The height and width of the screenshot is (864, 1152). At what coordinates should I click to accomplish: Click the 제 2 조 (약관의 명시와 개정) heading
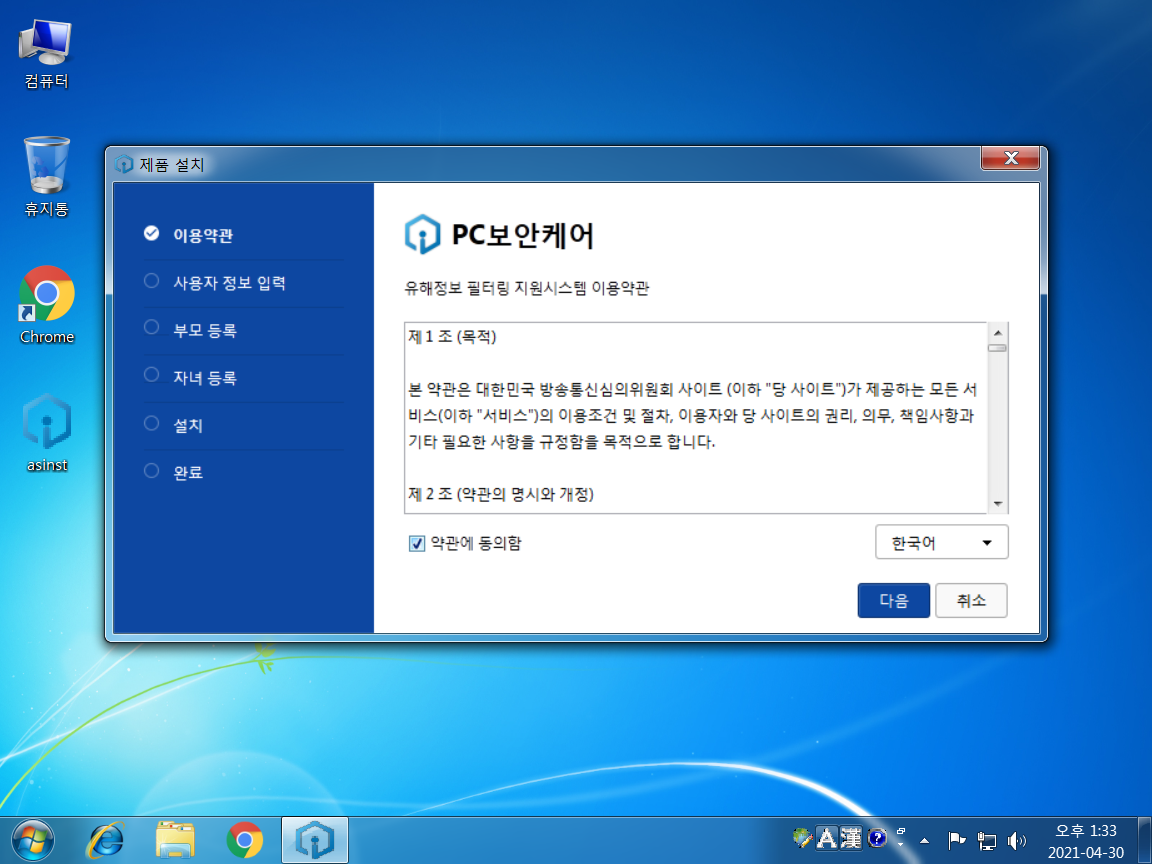(500, 494)
